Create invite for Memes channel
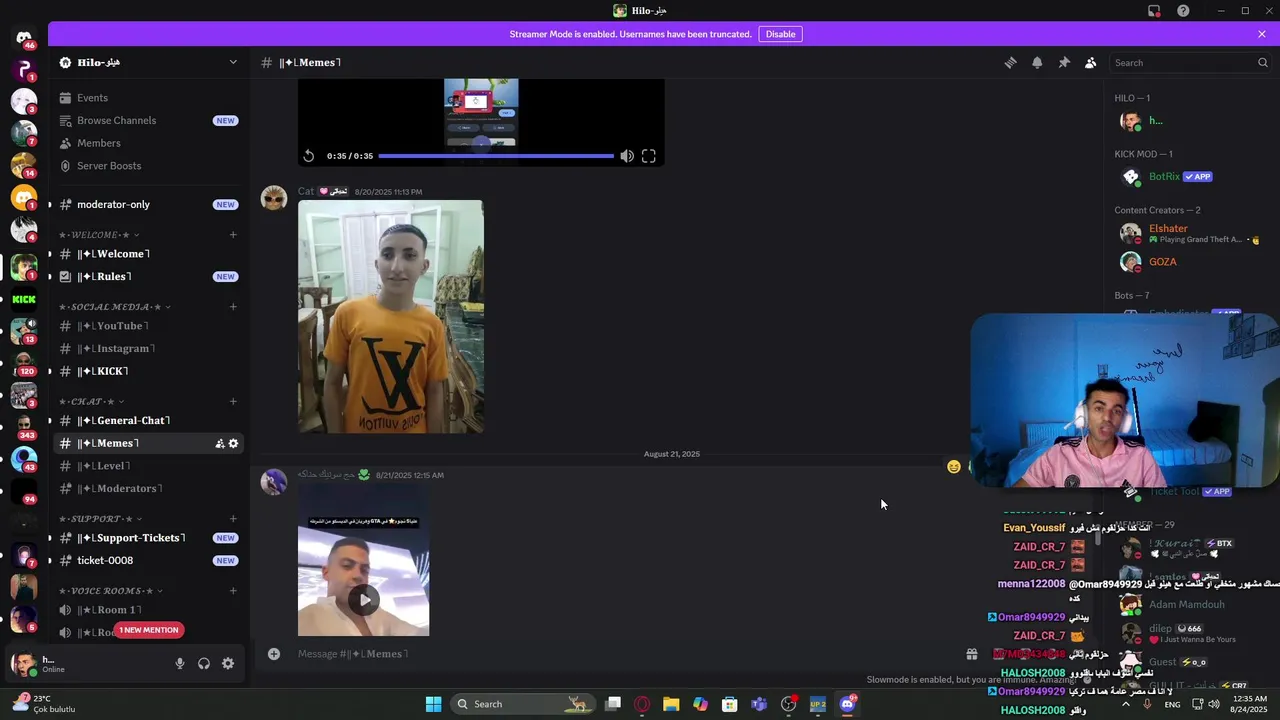The image size is (1280, 720). (219, 443)
